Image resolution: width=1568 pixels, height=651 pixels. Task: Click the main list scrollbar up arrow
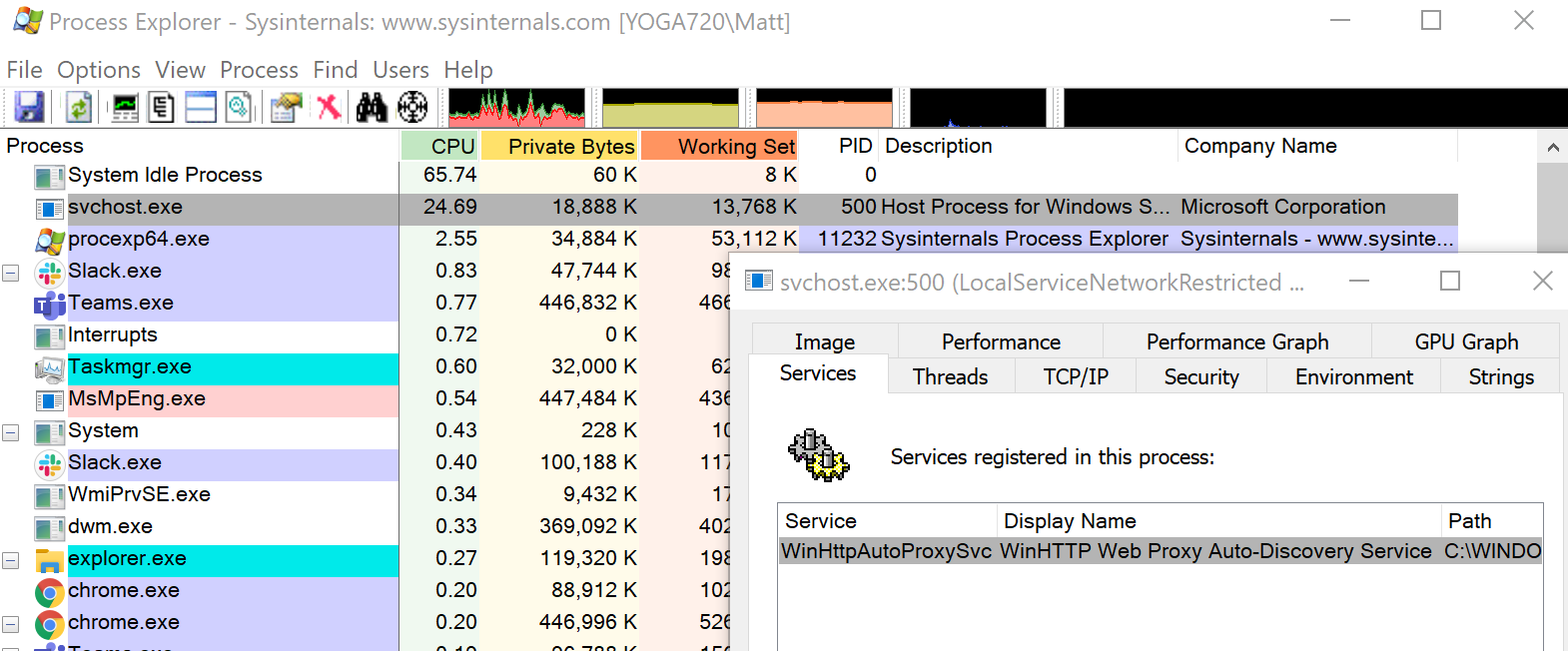click(1552, 148)
